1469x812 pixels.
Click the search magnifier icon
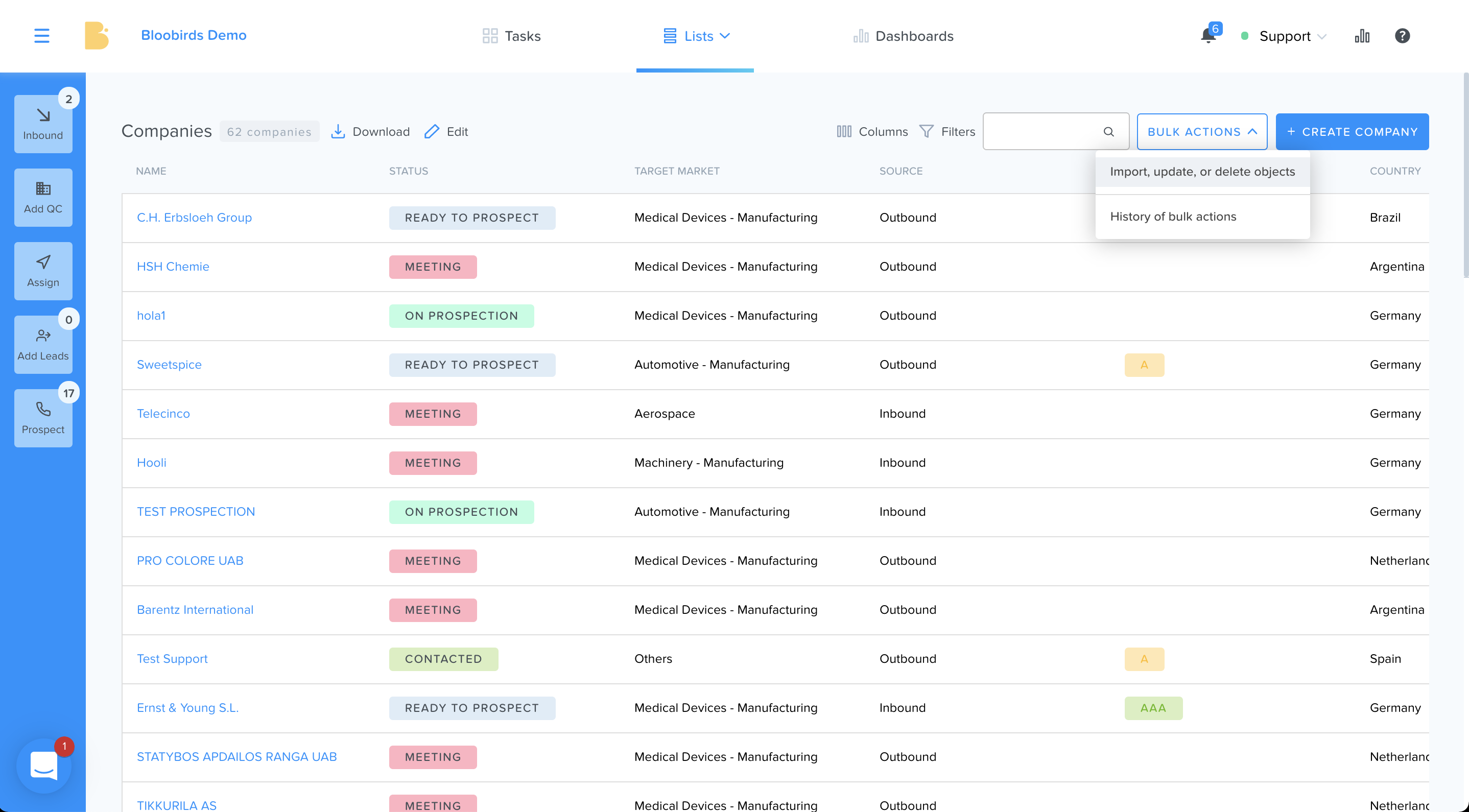1108,132
